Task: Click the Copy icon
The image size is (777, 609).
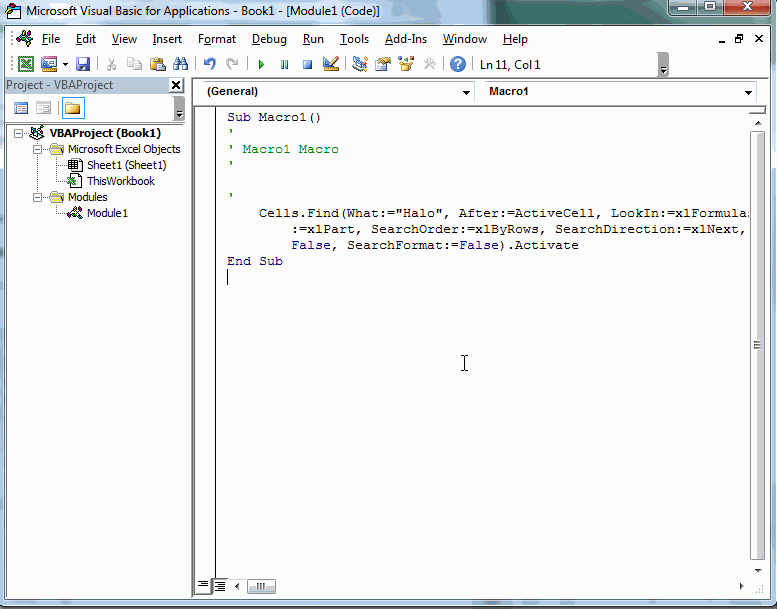Action: tap(134, 64)
